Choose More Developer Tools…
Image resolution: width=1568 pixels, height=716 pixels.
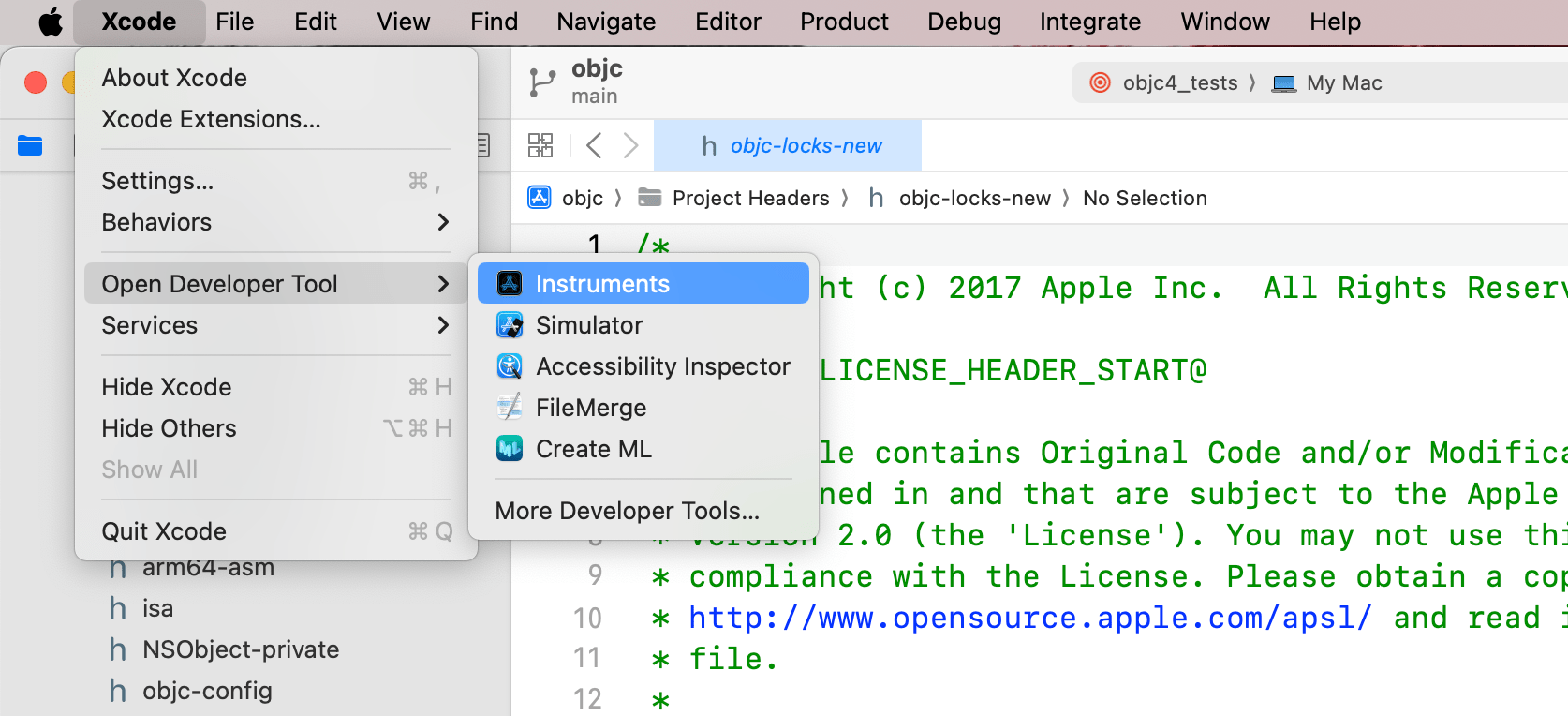point(643,511)
